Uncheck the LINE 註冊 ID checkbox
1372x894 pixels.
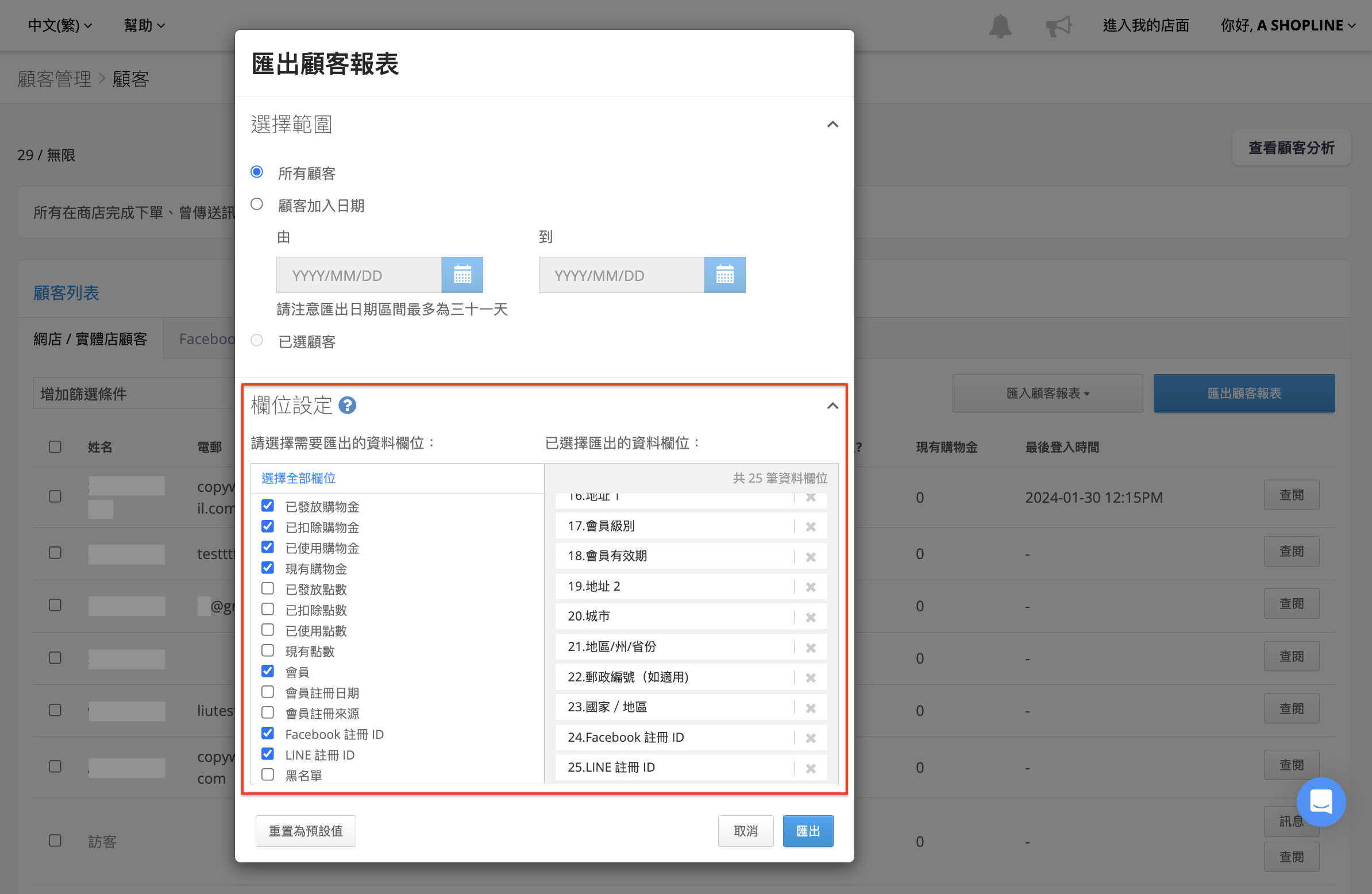point(268,754)
